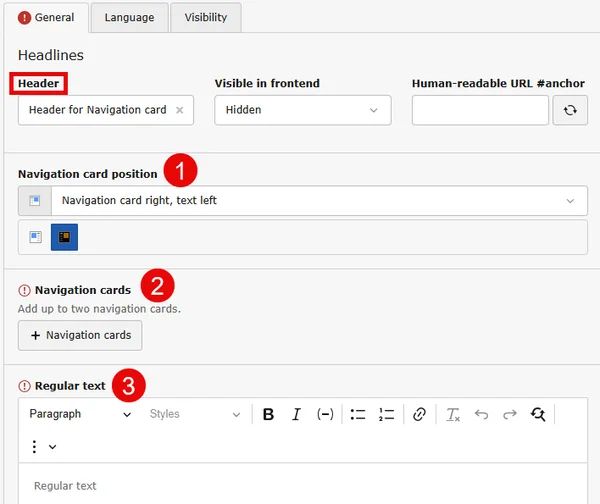Open the Visible in frontend dropdown
The width and height of the screenshot is (600, 504).
(303, 110)
